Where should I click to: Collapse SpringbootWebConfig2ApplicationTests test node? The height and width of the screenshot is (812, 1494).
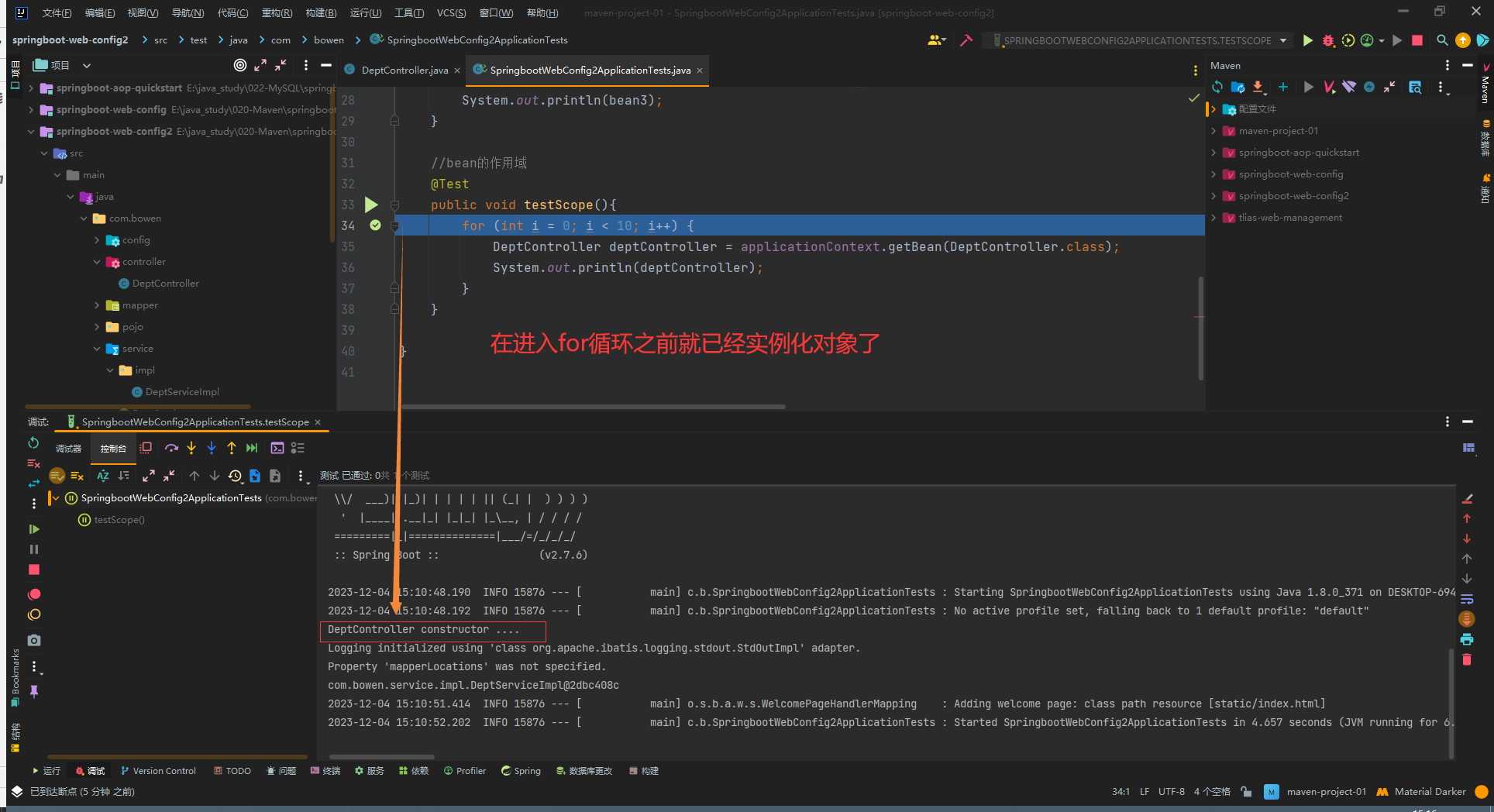point(56,498)
